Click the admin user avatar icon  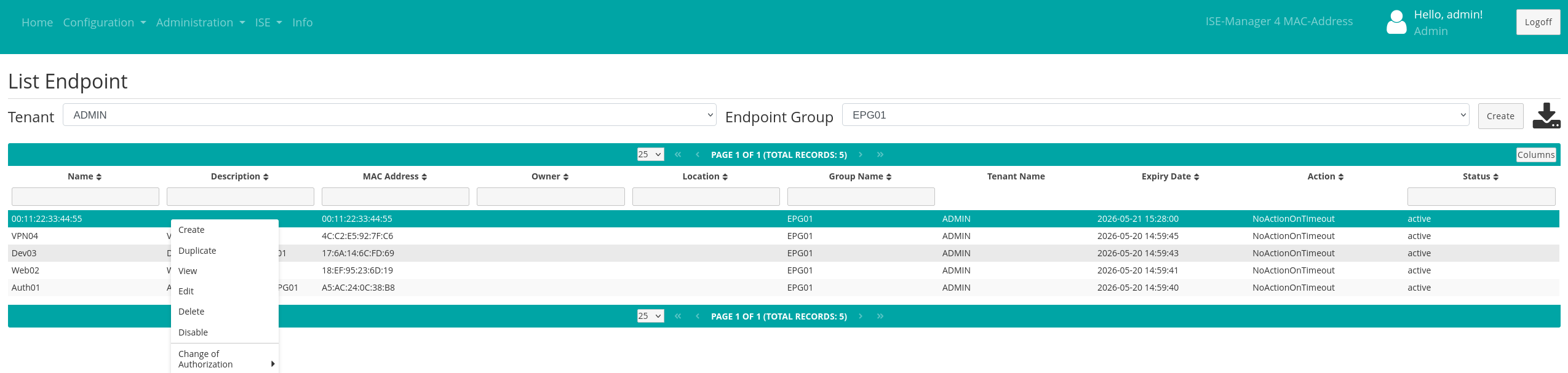(1396, 23)
